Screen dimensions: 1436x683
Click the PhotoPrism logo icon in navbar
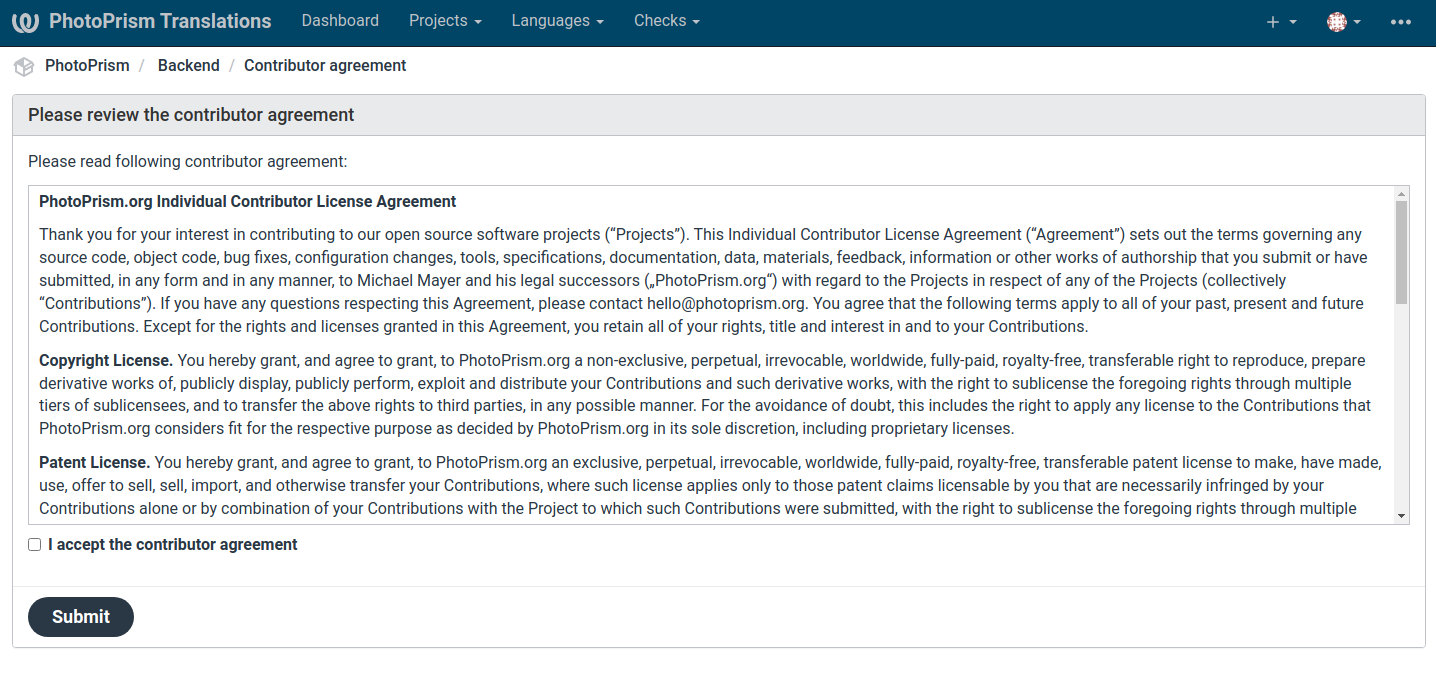tap(25, 22)
